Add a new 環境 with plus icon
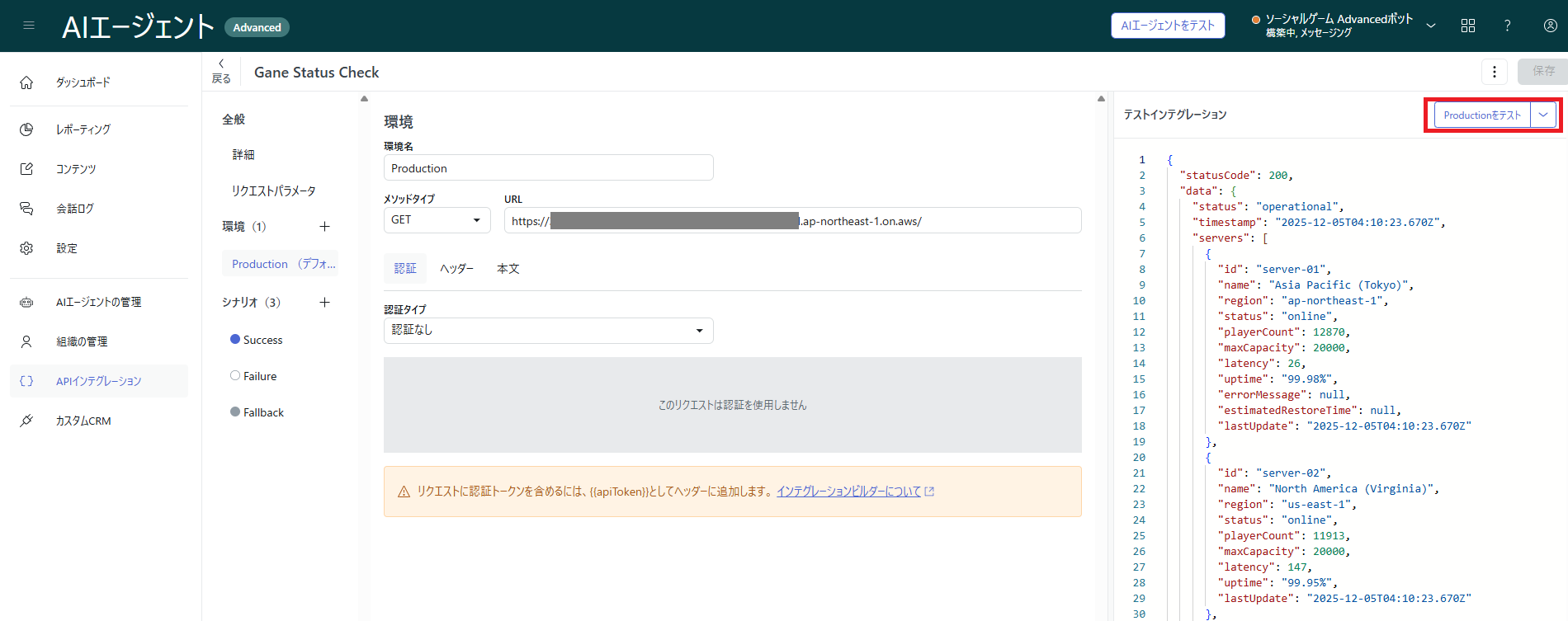1568x621 pixels. [325, 226]
